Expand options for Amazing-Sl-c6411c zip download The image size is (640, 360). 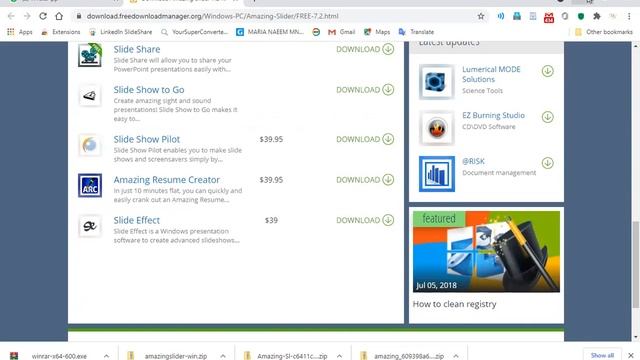pos(339,356)
